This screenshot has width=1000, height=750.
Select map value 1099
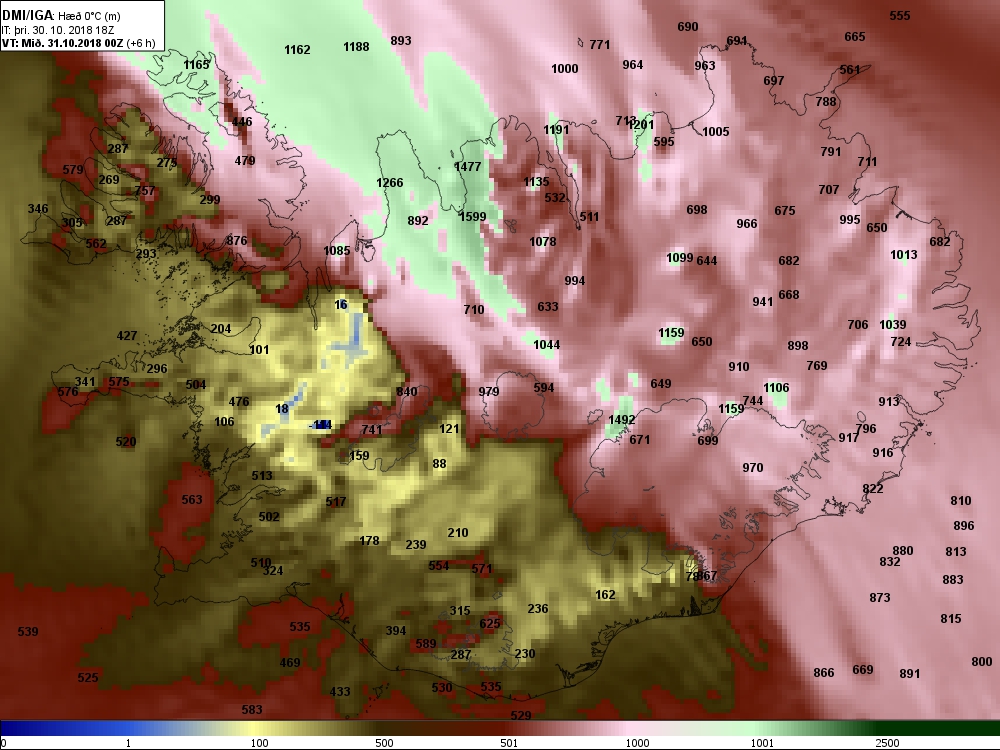click(679, 258)
